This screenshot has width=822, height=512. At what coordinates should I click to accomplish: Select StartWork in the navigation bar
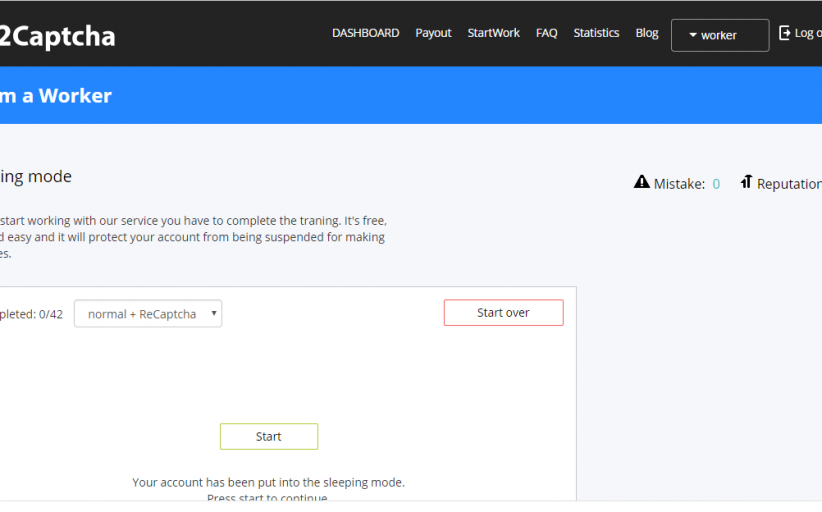click(493, 33)
